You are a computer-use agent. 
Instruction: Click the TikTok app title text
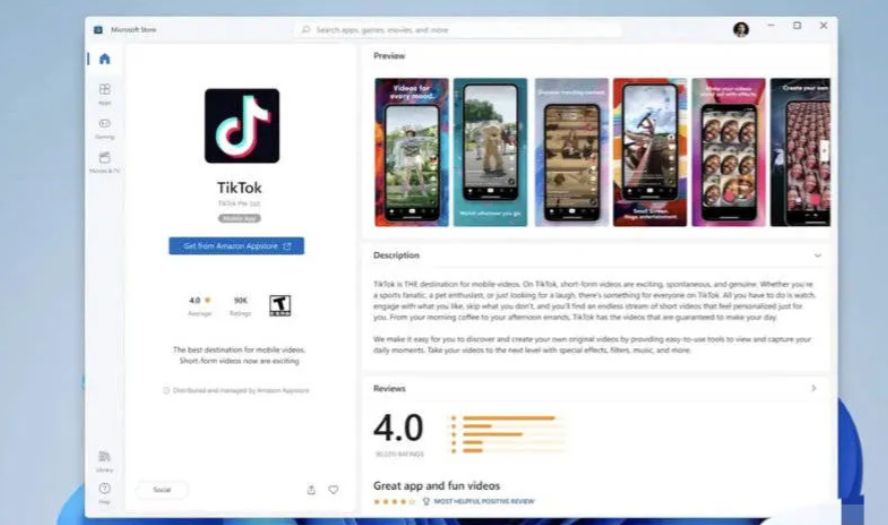240,187
